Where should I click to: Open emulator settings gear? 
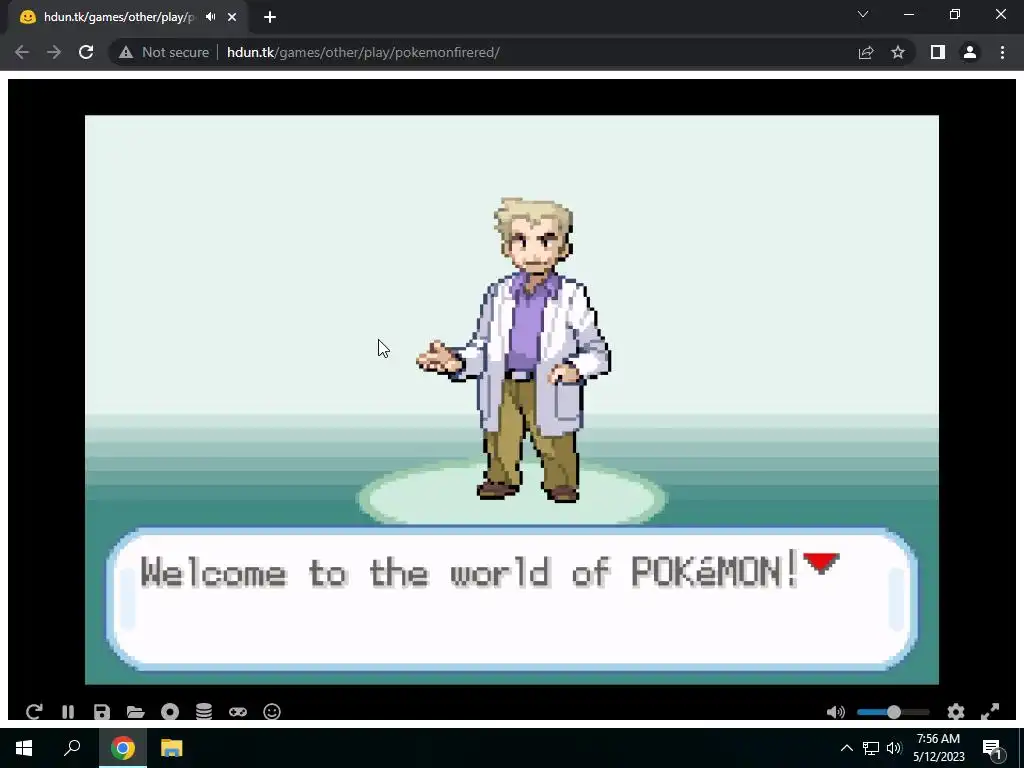956,712
